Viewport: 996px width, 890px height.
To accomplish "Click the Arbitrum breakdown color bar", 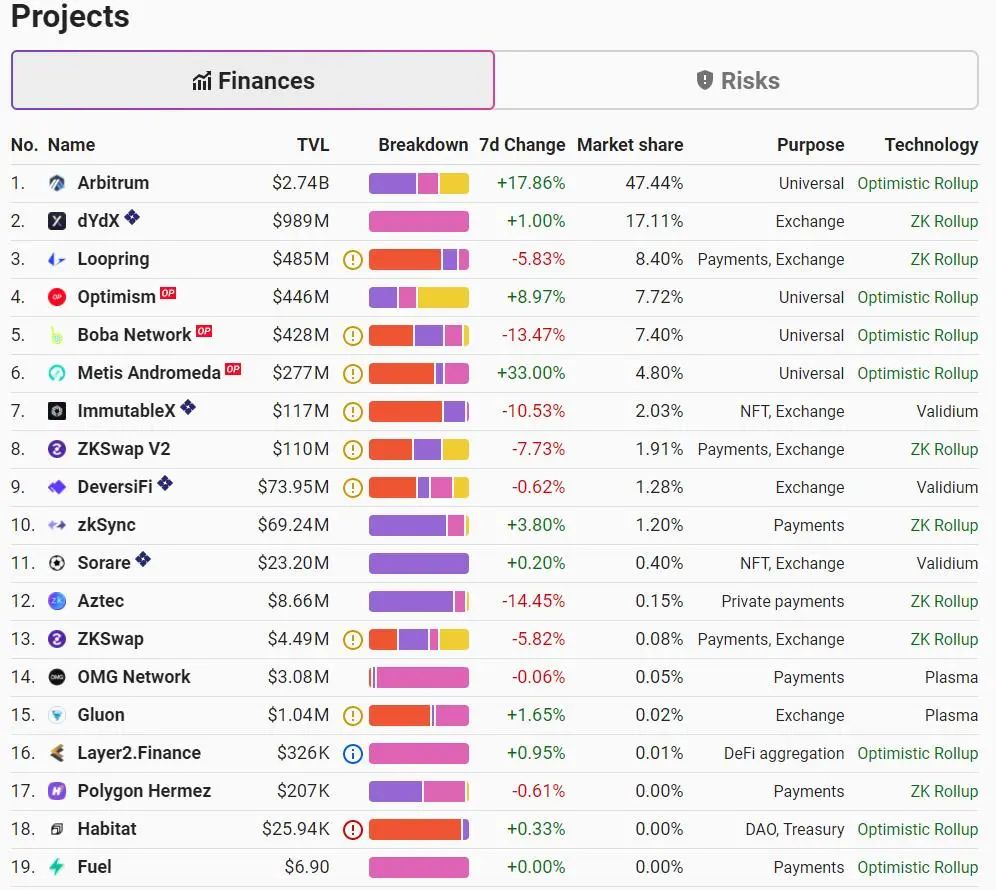I will tap(419, 184).
